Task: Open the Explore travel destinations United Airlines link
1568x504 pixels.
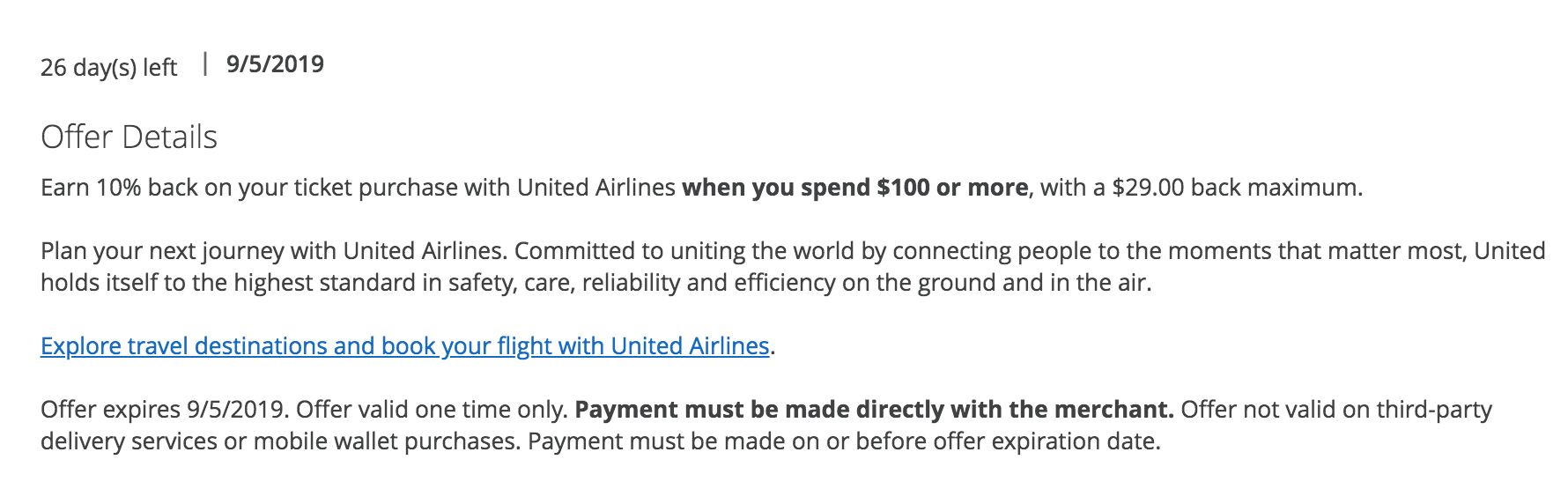Action: [x=404, y=346]
